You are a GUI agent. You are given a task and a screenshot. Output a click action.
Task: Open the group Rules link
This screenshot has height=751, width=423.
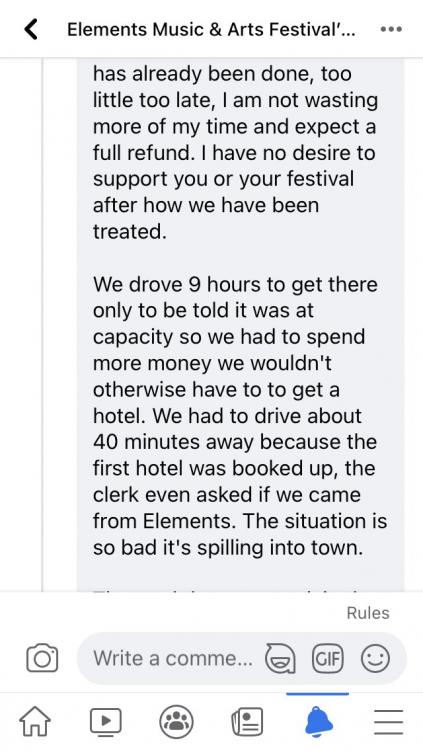[368, 613]
